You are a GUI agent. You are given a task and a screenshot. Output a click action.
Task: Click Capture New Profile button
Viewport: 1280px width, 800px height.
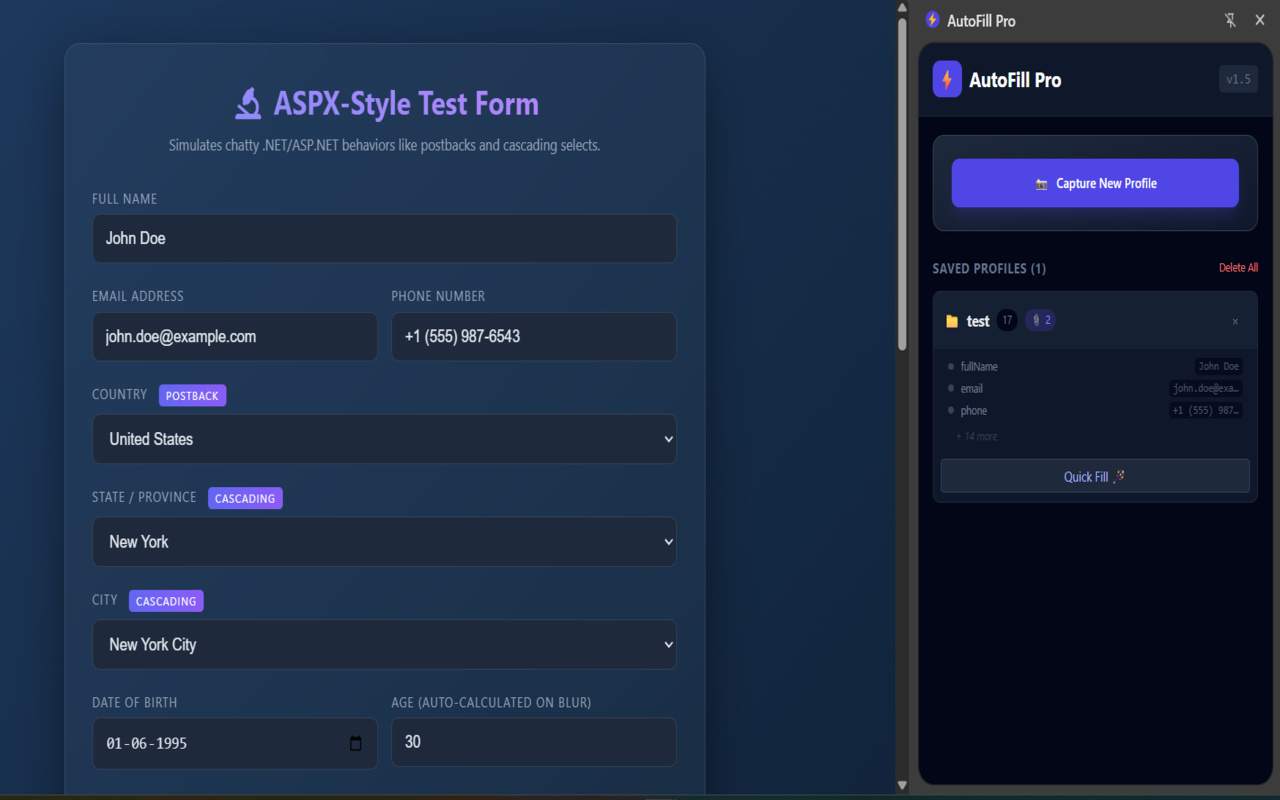[x=1095, y=183]
